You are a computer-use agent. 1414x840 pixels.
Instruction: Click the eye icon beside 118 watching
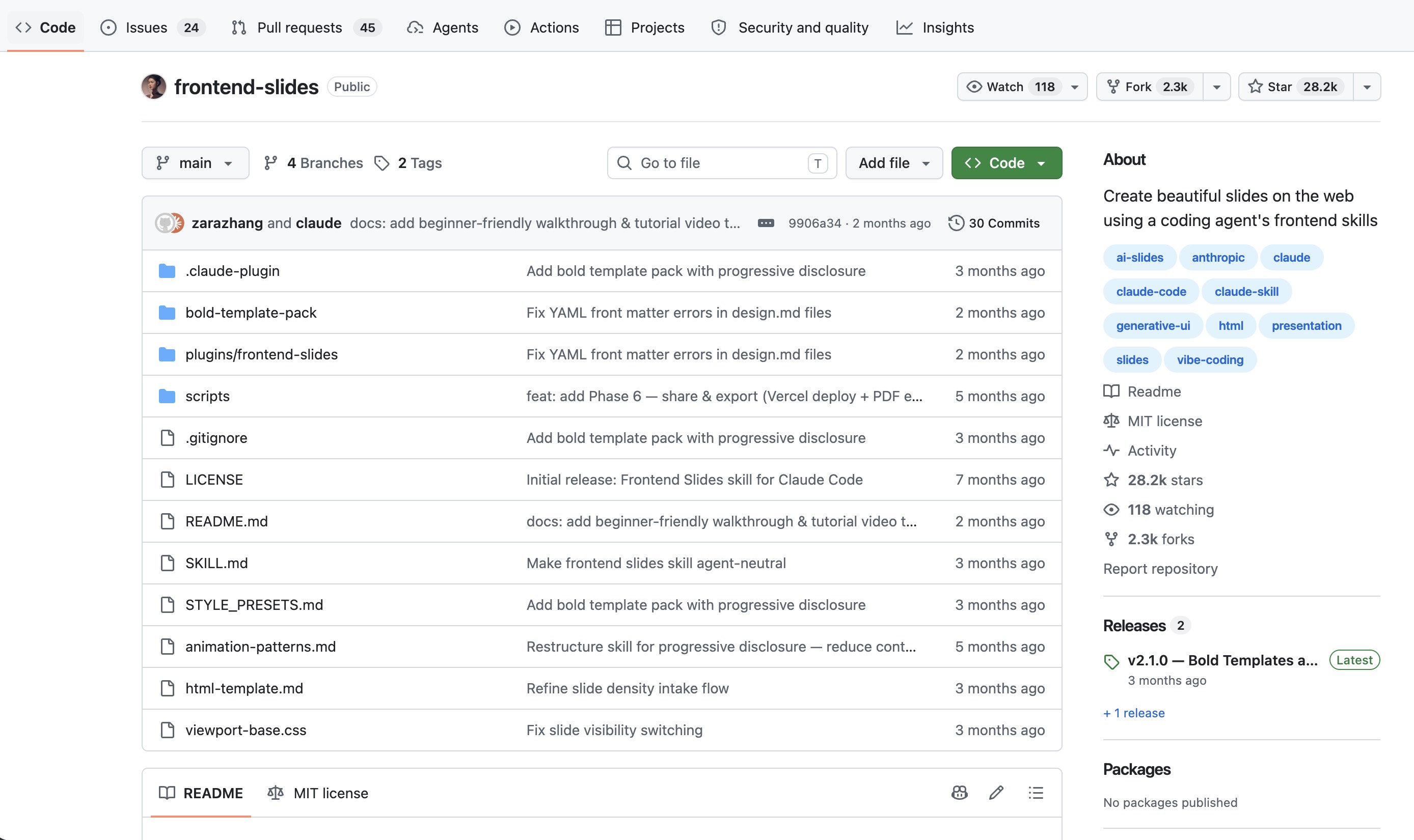click(1111, 510)
